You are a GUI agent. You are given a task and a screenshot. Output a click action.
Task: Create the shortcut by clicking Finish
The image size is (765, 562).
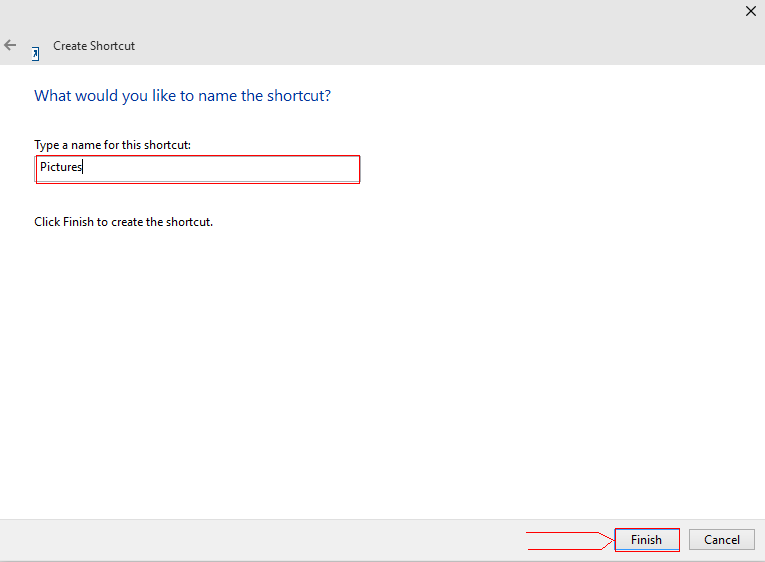[x=646, y=540]
